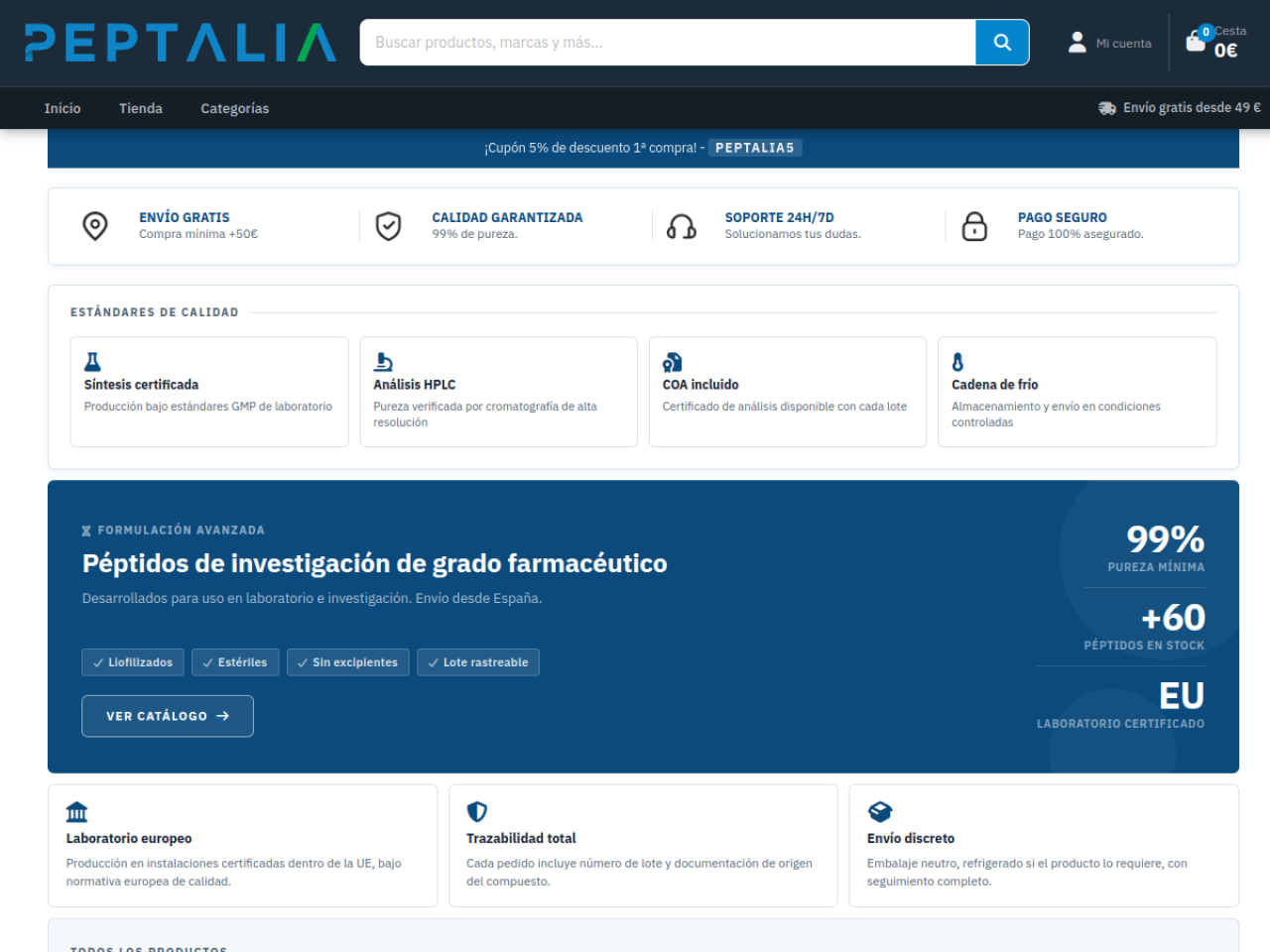The image size is (1270, 952).
Task: Click the Ver Catálogo button
Action: click(x=168, y=716)
